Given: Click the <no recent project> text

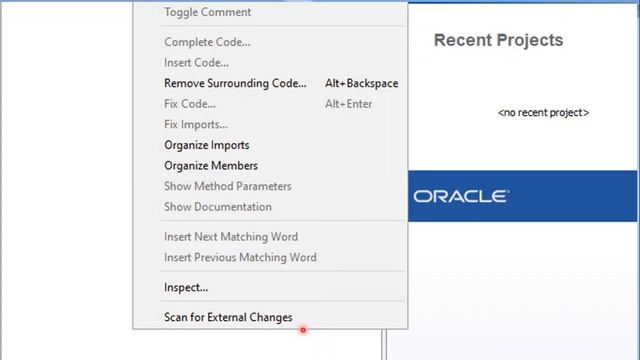Looking at the screenshot, I should click(543, 113).
